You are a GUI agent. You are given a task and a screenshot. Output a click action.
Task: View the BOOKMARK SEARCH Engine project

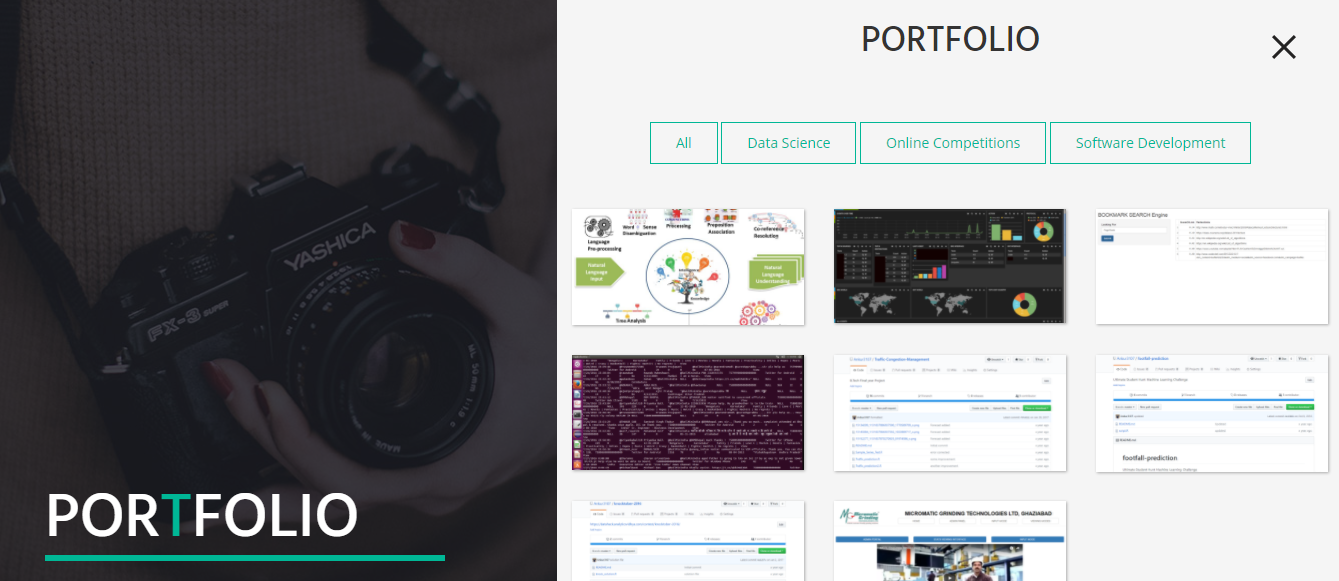(x=1211, y=266)
